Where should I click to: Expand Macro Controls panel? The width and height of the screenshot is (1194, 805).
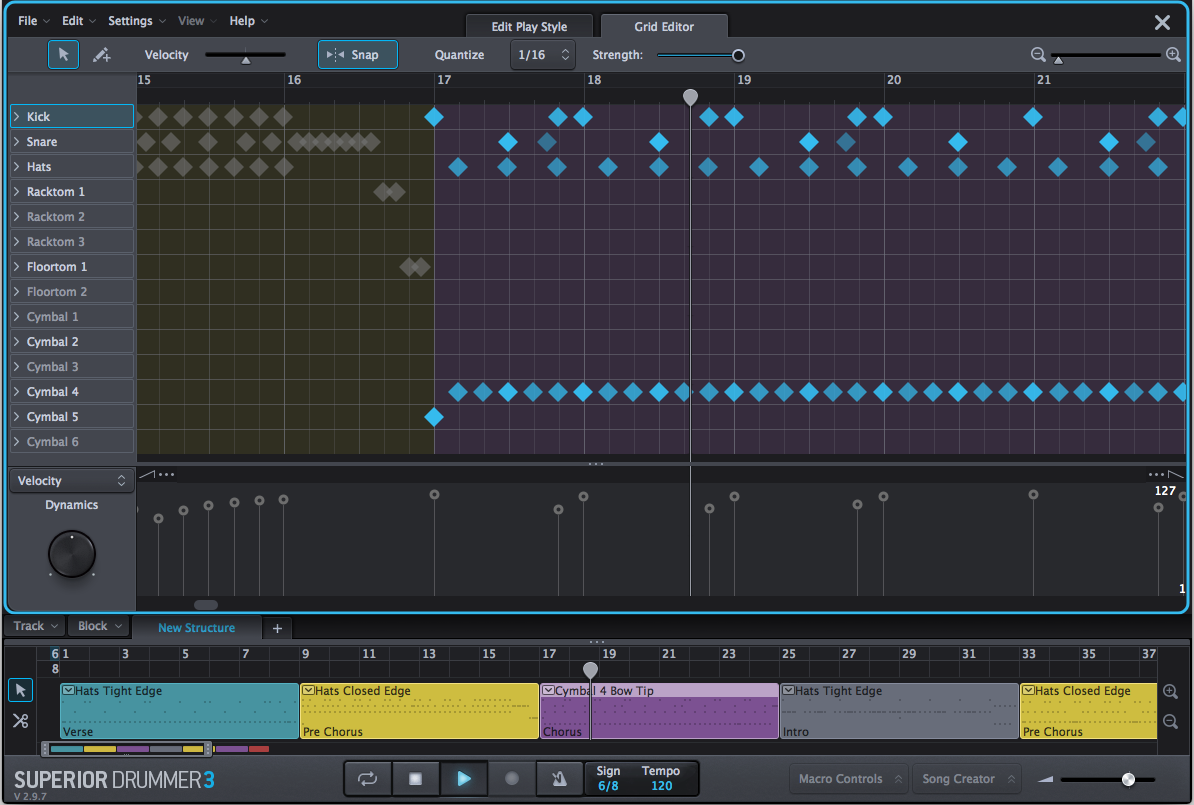pos(849,778)
